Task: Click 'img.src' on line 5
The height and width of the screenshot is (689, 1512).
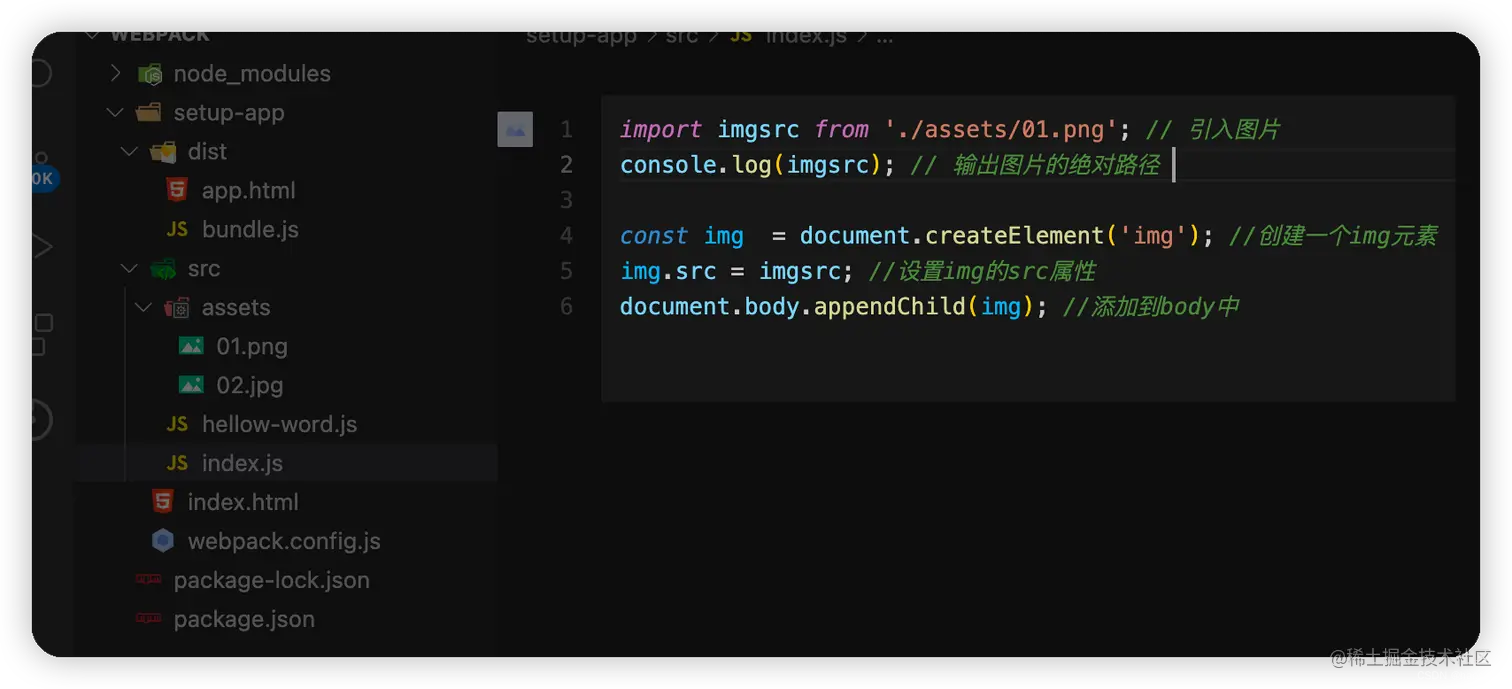Action: click(668, 271)
